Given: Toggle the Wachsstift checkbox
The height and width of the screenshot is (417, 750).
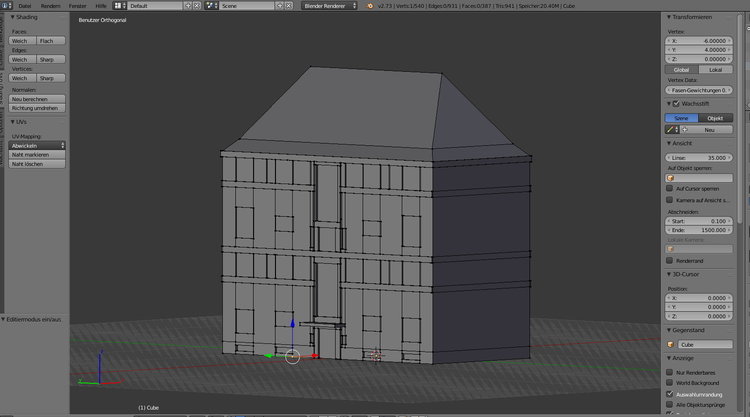Looking at the screenshot, I should point(676,103).
